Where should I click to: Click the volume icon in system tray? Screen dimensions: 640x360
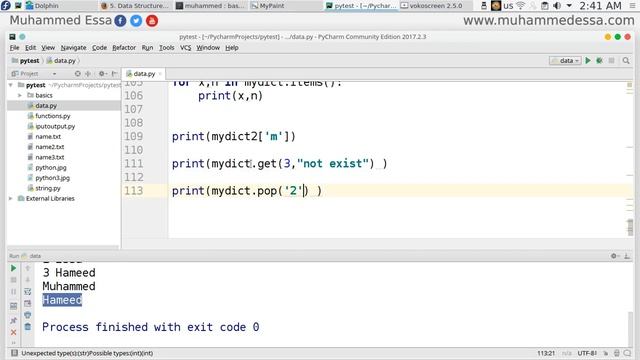[557, 6]
